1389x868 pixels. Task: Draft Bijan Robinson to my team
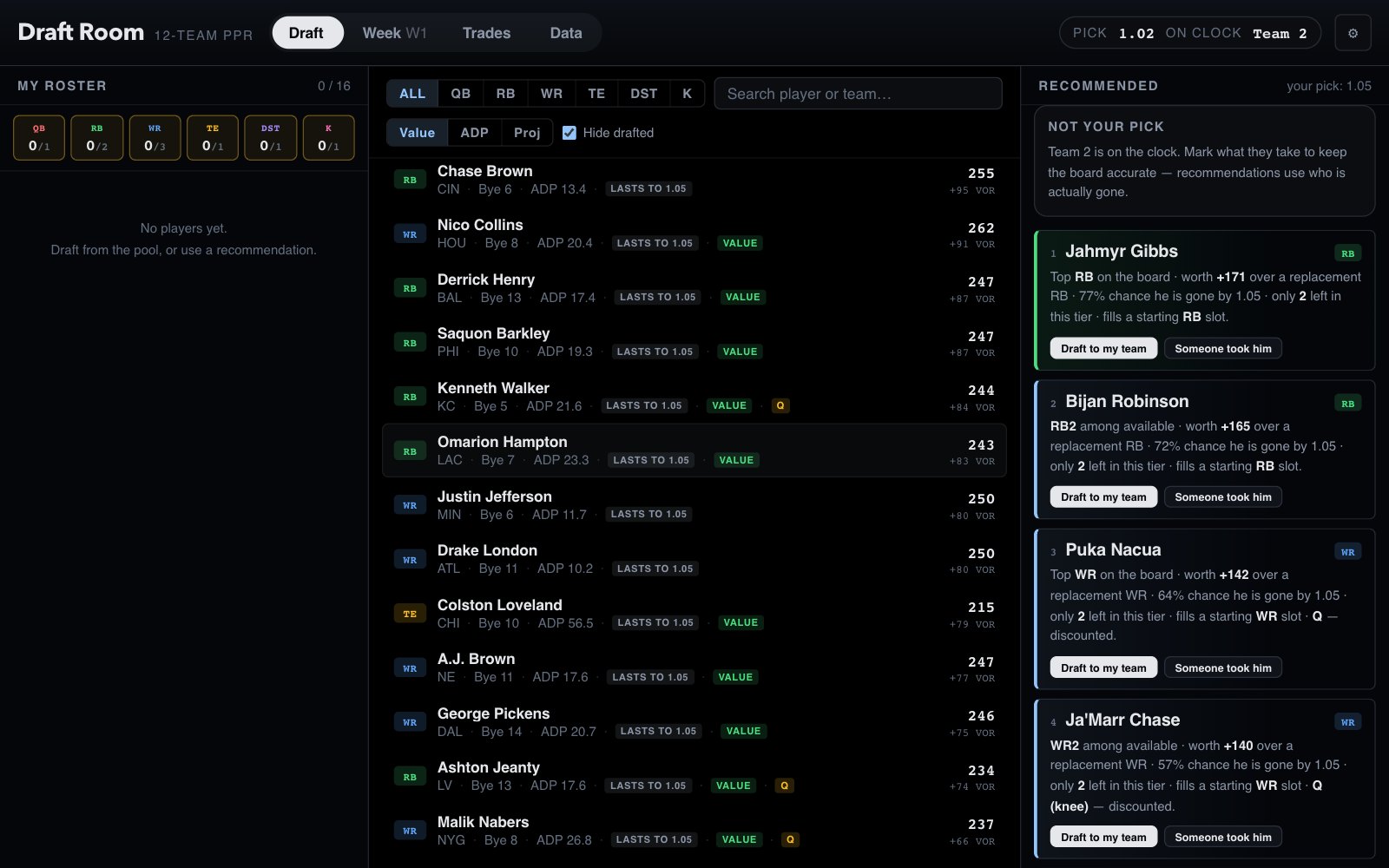[1103, 496]
